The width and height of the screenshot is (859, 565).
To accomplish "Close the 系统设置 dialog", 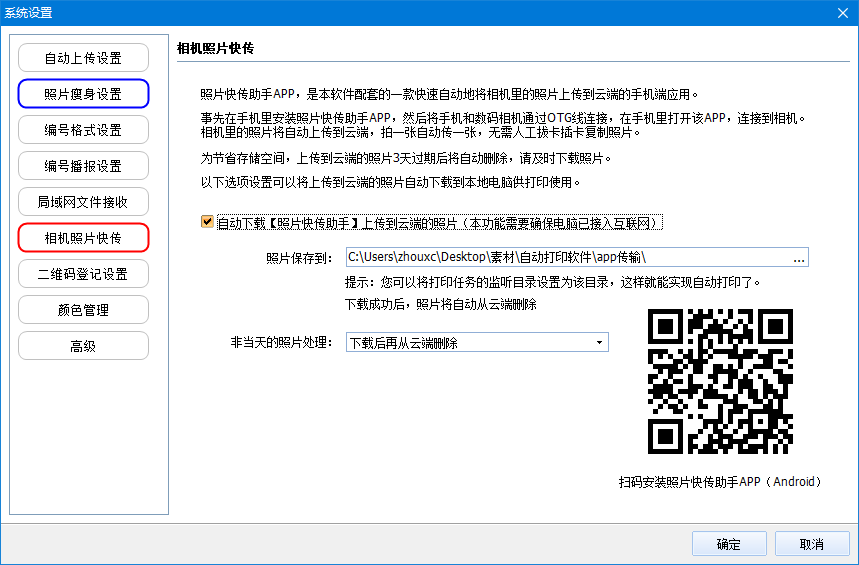I will pyautogui.click(x=843, y=13).
